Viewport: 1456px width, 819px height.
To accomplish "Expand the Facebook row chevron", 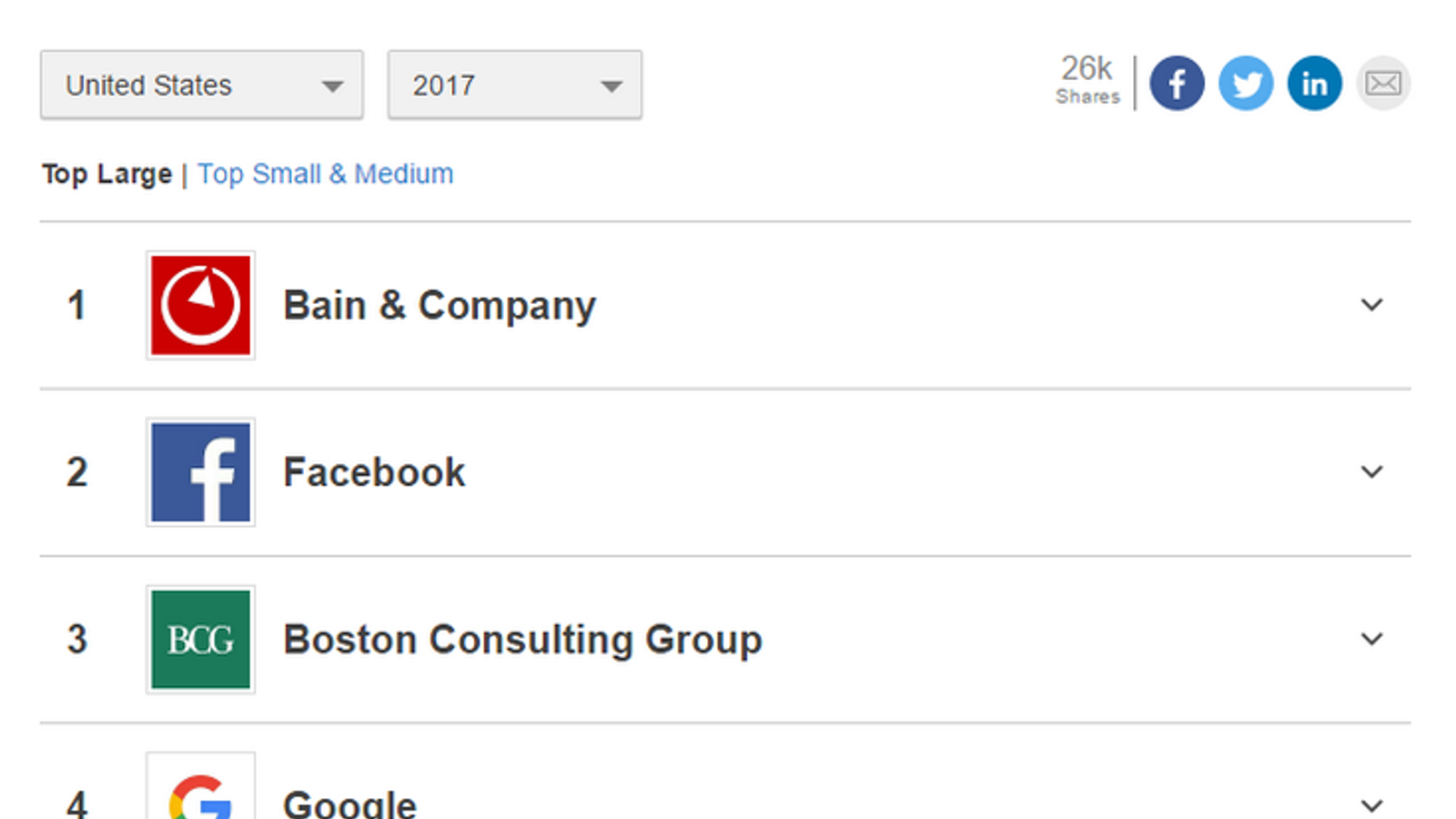I will [1371, 471].
